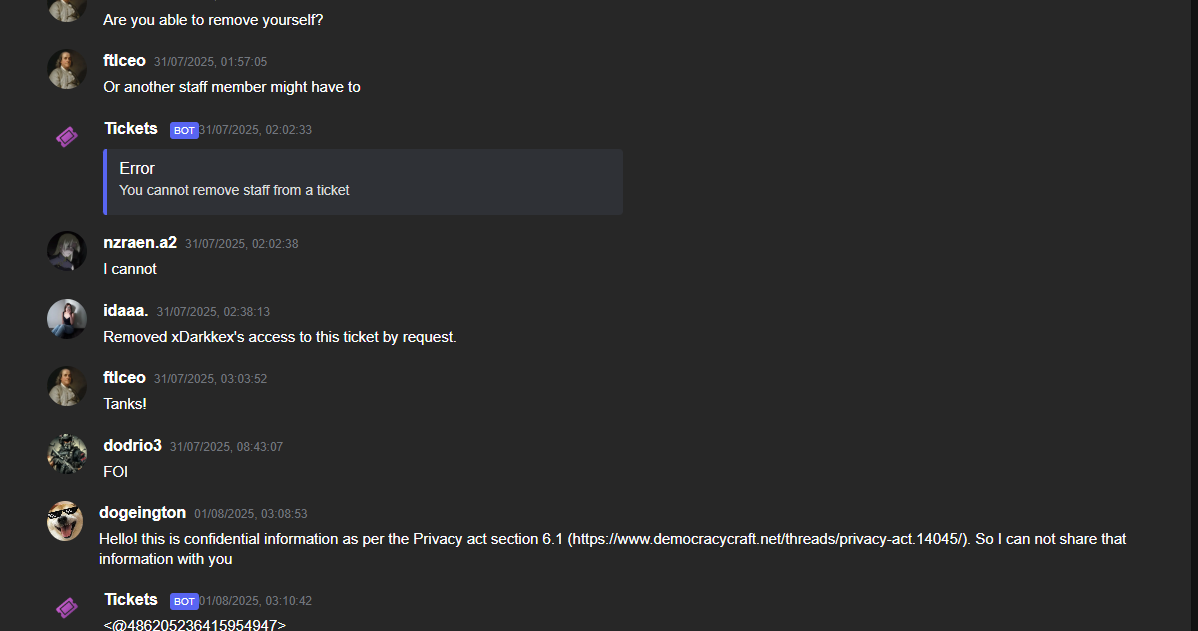Click BOT badge on the 03:10:42 Tickets message
Screen dimensions: 1198x631
click(184, 601)
